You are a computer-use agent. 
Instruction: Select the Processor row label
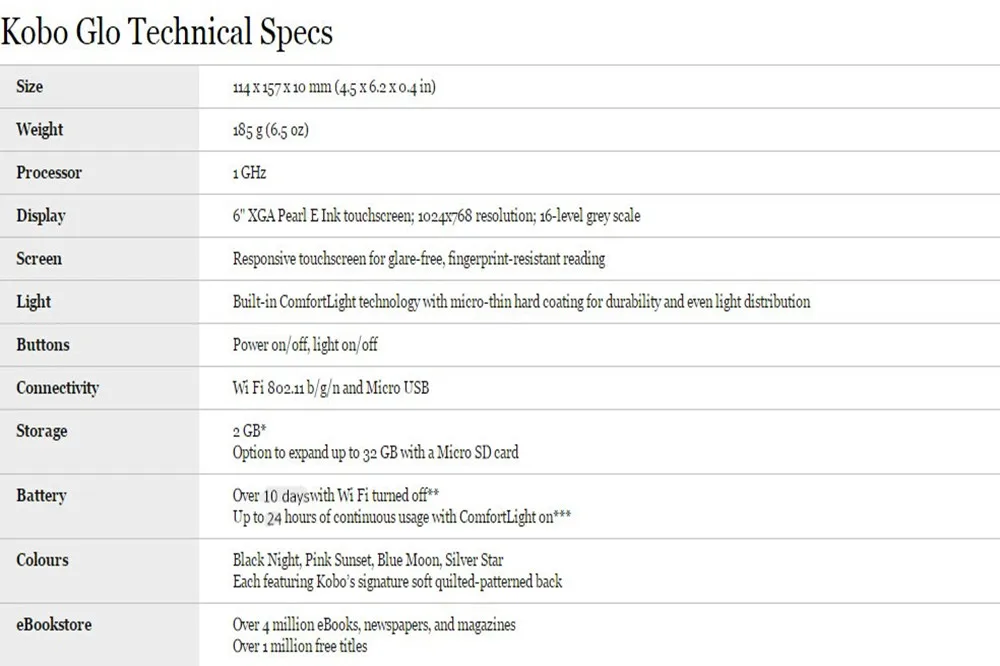[49, 172]
